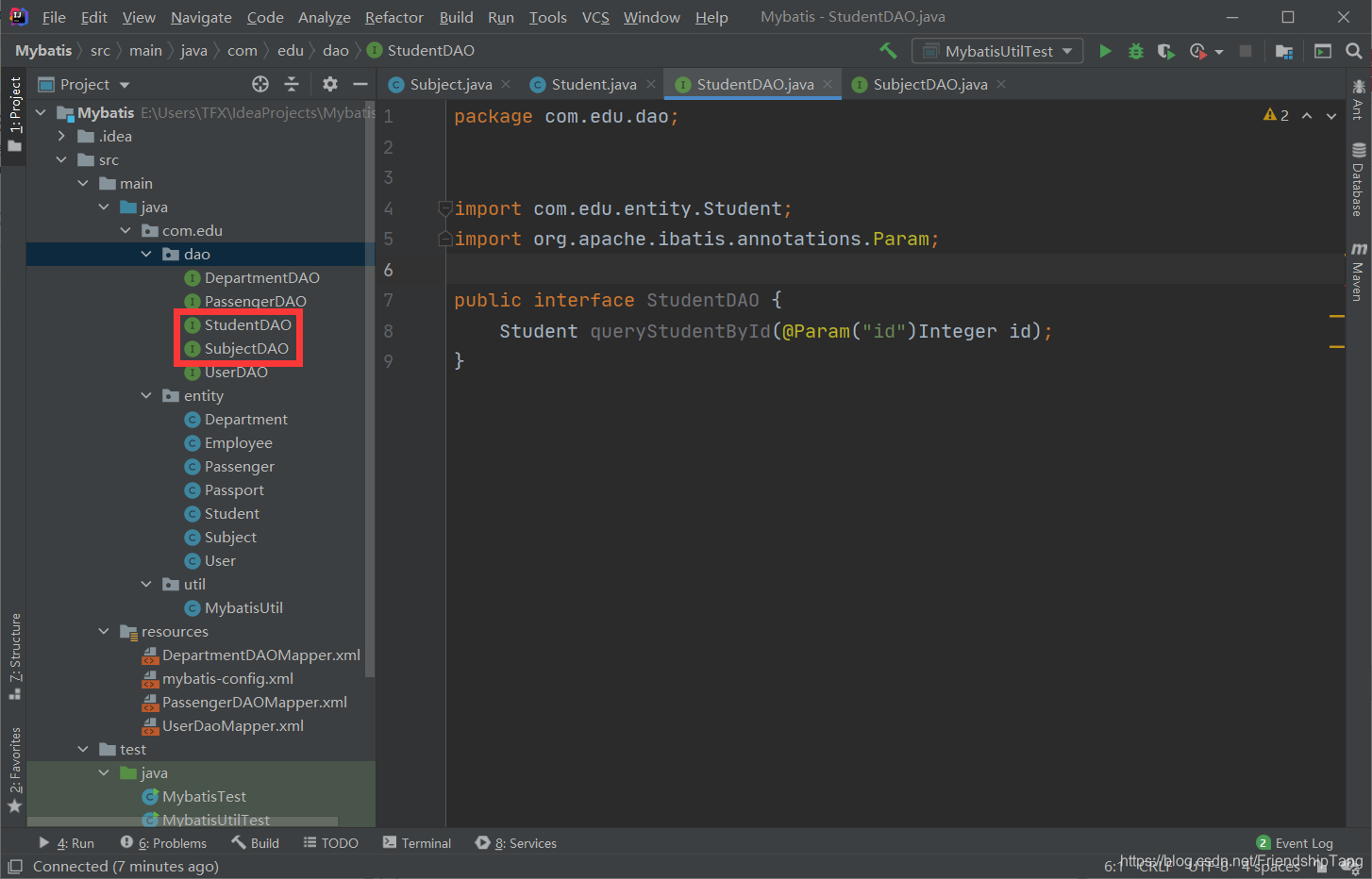The height and width of the screenshot is (879, 1372).
Task: Open the VCS menu
Action: (595, 17)
